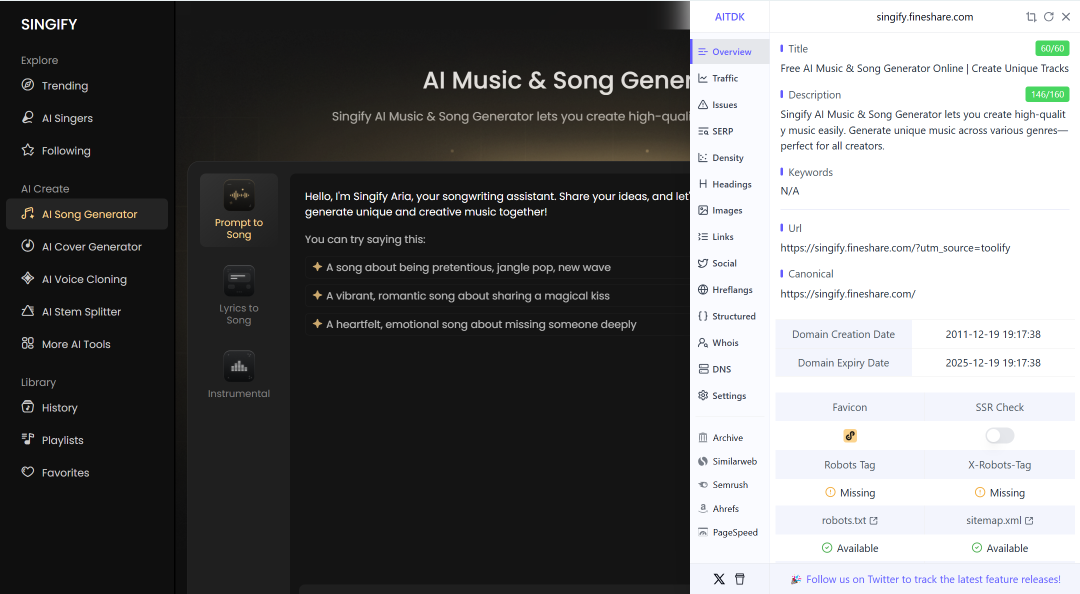Image resolution: width=1080 pixels, height=594 pixels.
Task: Click the 146/160 description length badge
Action: (x=1047, y=94)
